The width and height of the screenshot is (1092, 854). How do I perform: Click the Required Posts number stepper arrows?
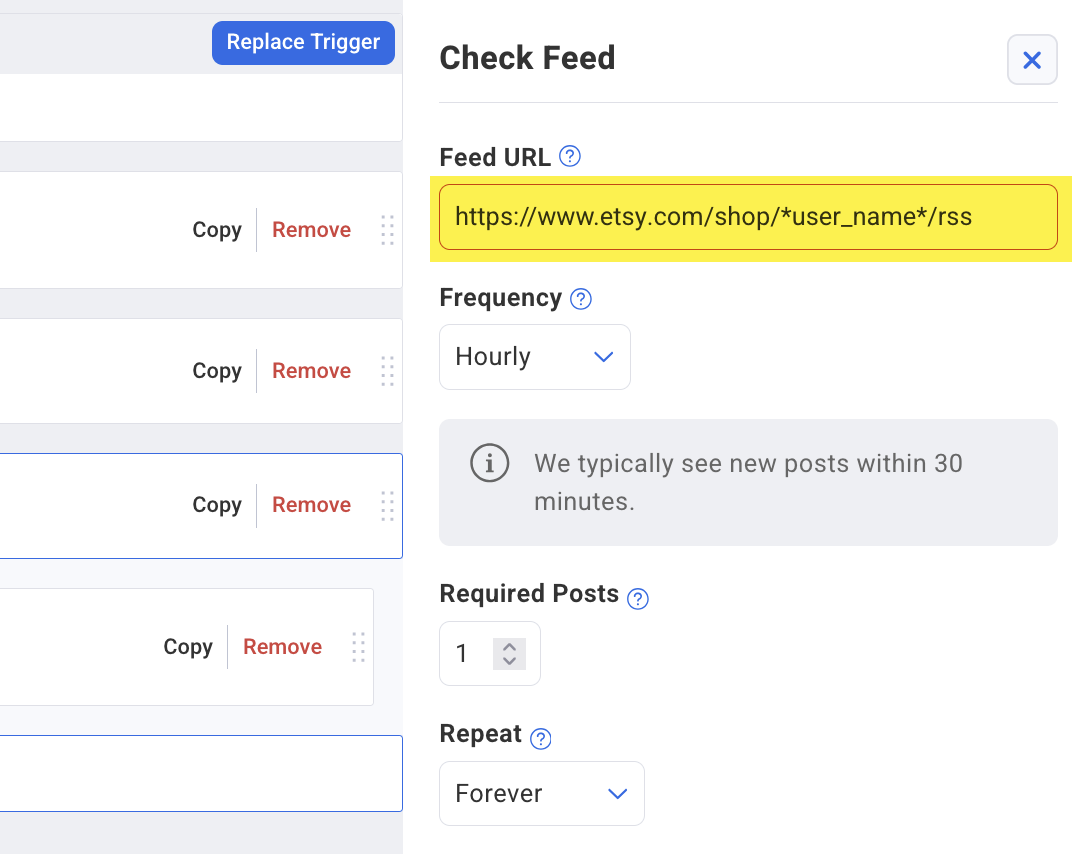click(x=510, y=654)
